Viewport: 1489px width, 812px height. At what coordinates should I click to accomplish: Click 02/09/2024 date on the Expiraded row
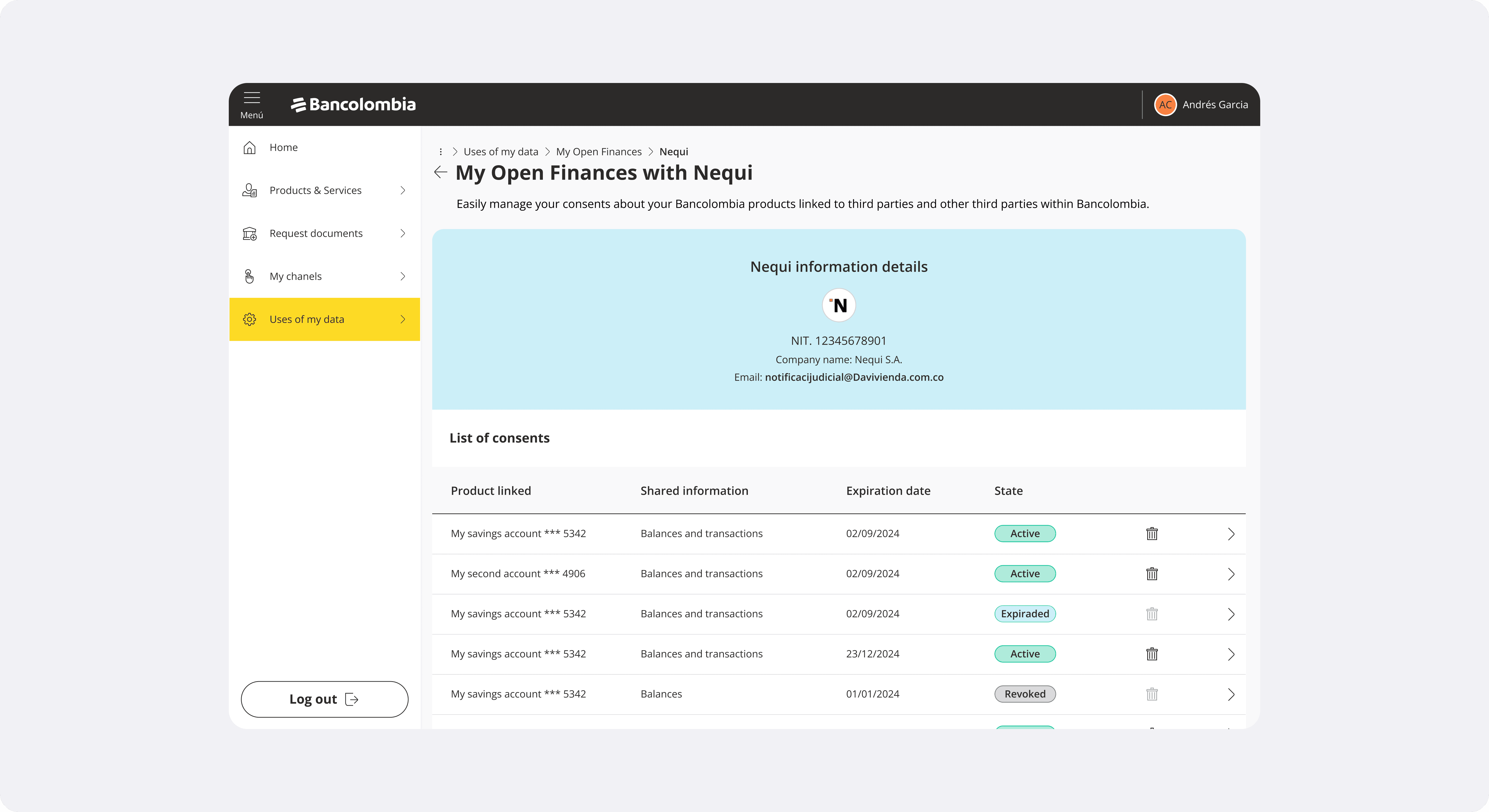873,614
